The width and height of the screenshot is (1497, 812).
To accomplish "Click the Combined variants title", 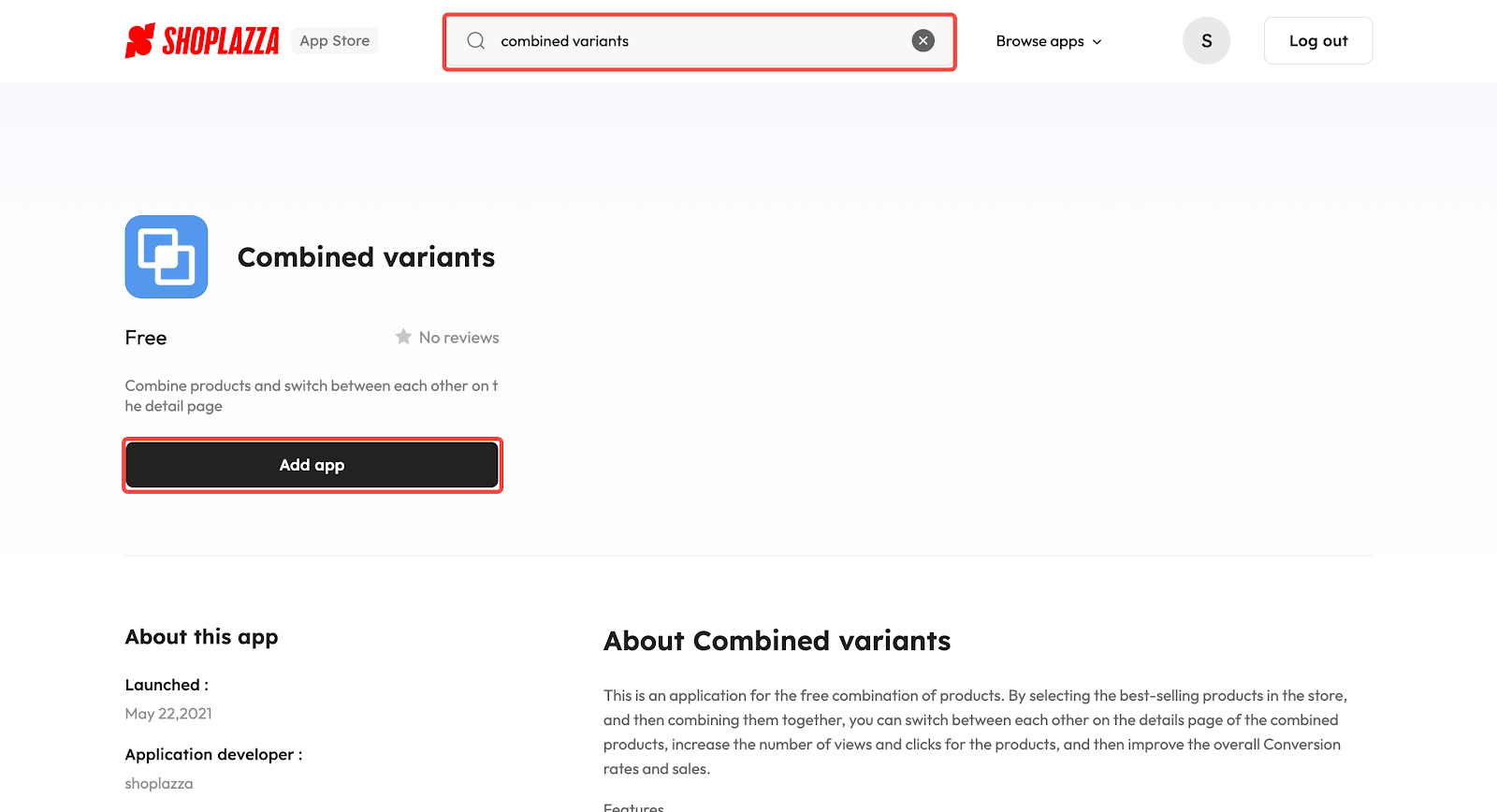I will click(366, 257).
